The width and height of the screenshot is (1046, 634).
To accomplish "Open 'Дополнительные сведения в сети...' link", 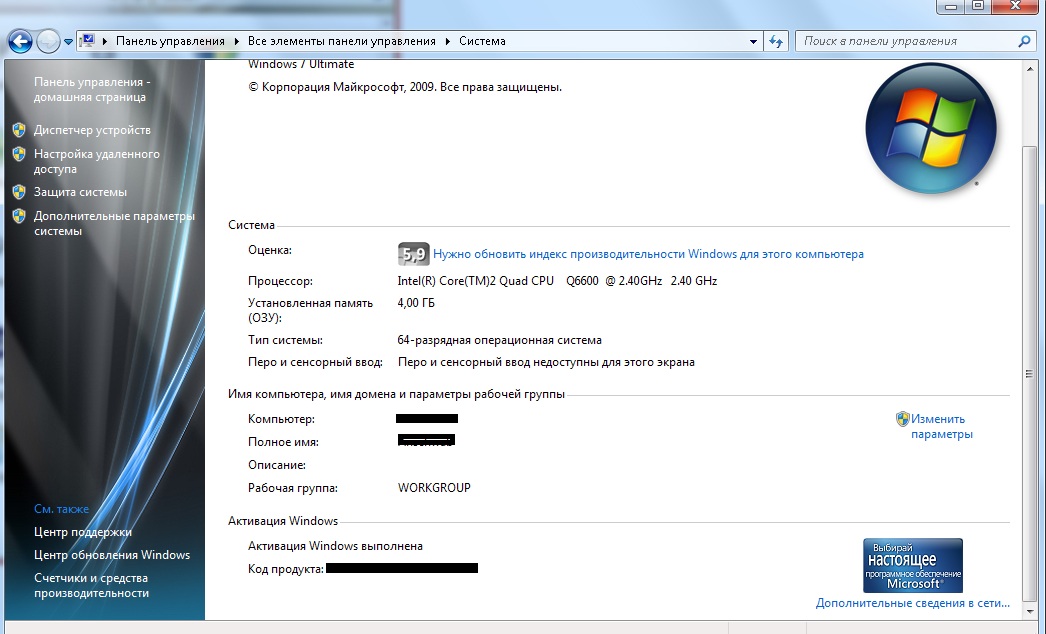I will click(x=913, y=603).
